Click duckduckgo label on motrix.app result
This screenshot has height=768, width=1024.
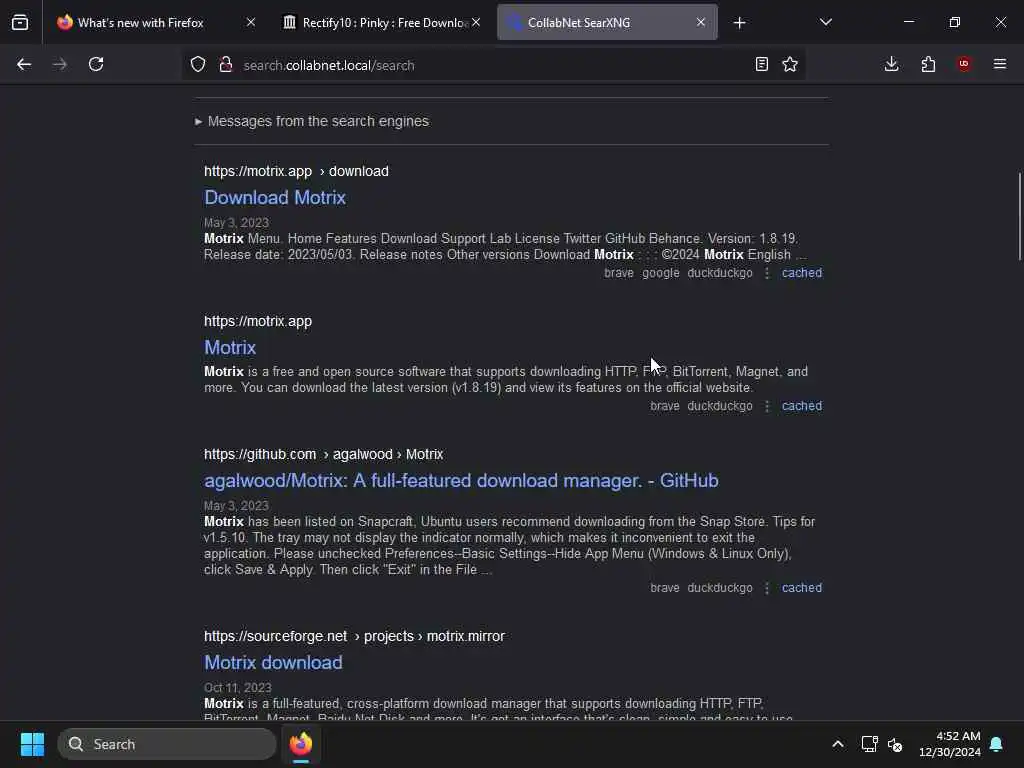[x=720, y=406]
